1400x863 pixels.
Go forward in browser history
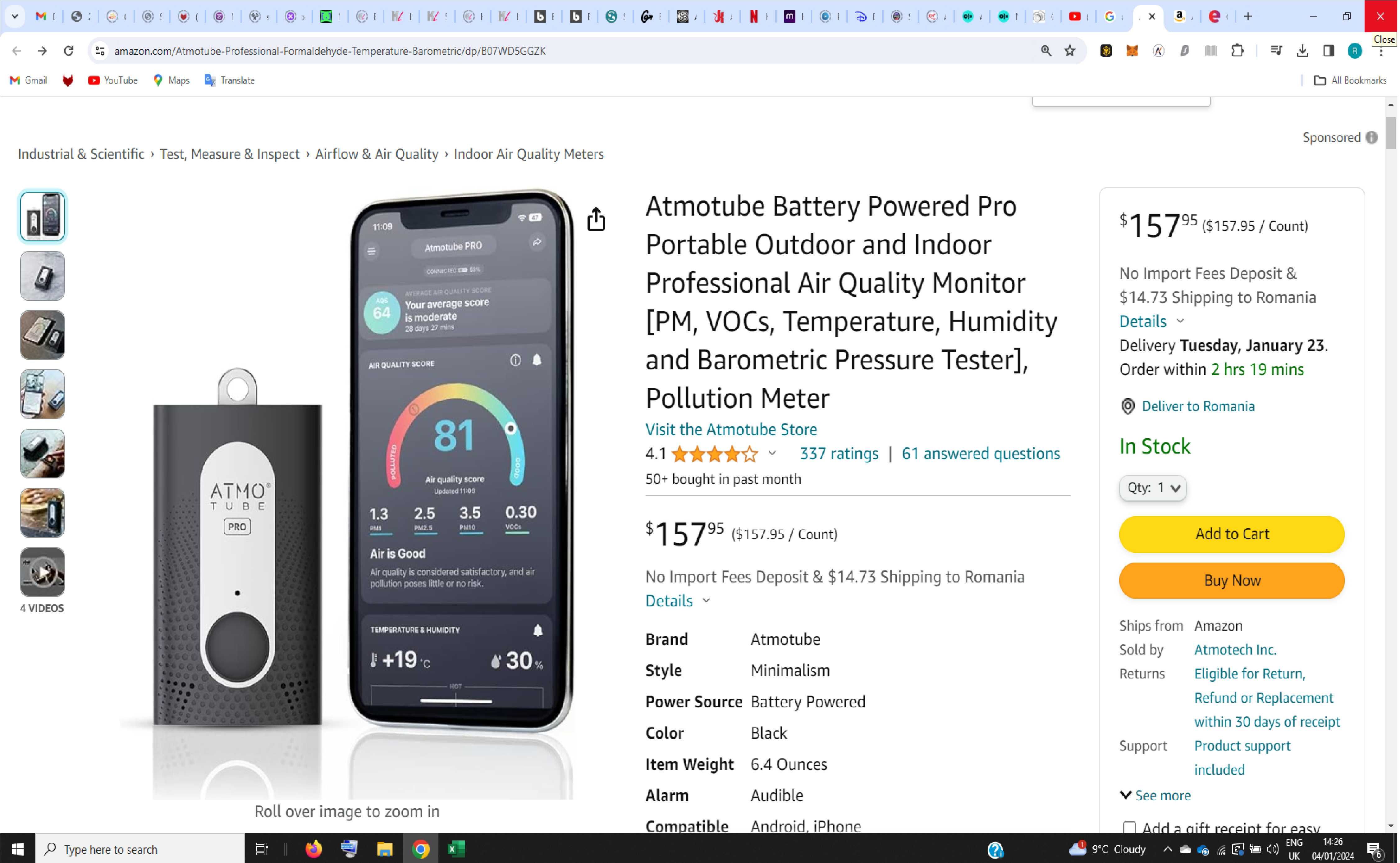[42, 51]
